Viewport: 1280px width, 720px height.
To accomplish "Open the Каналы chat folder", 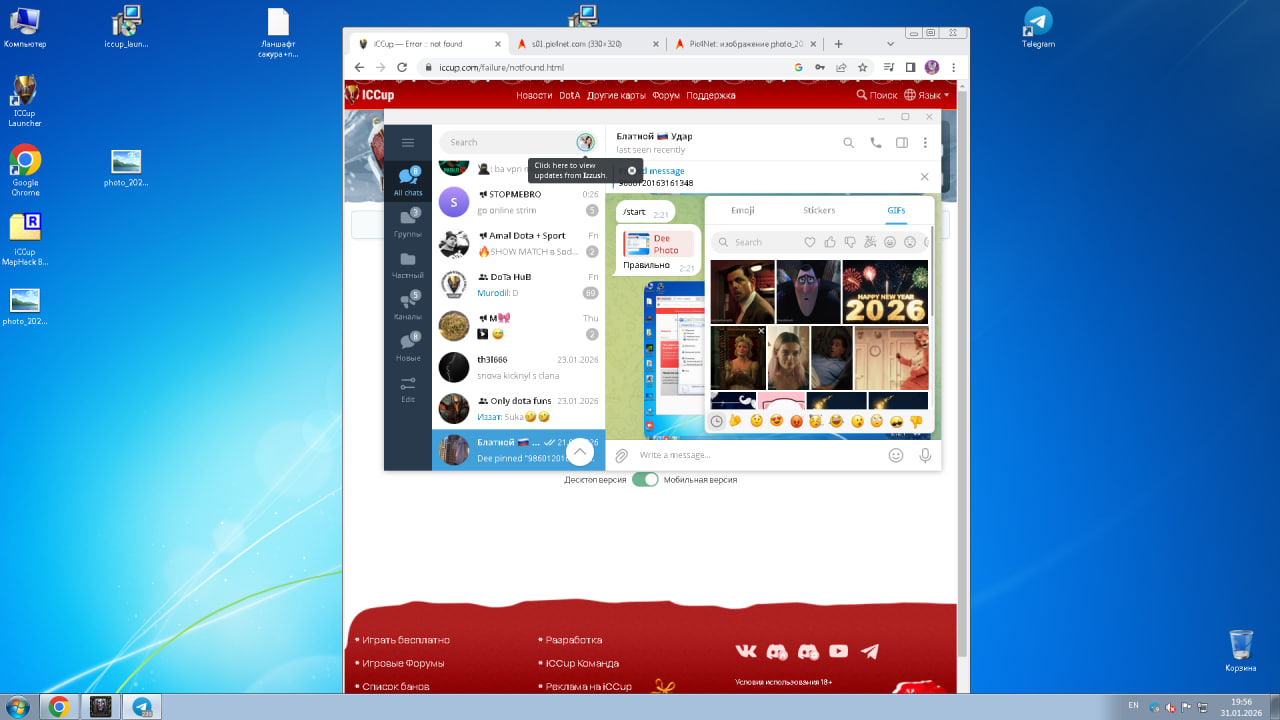I will click(408, 306).
